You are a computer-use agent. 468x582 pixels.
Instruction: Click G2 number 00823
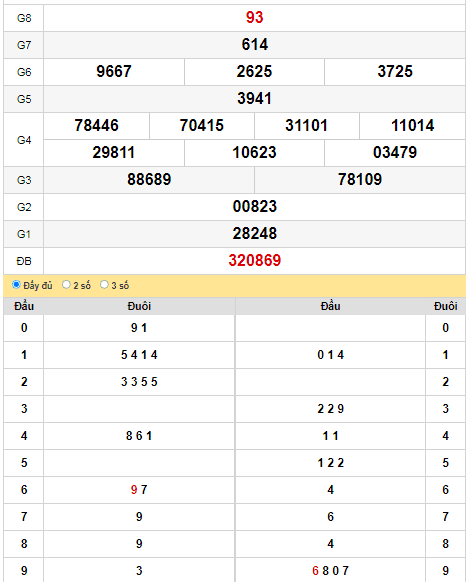coord(255,206)
